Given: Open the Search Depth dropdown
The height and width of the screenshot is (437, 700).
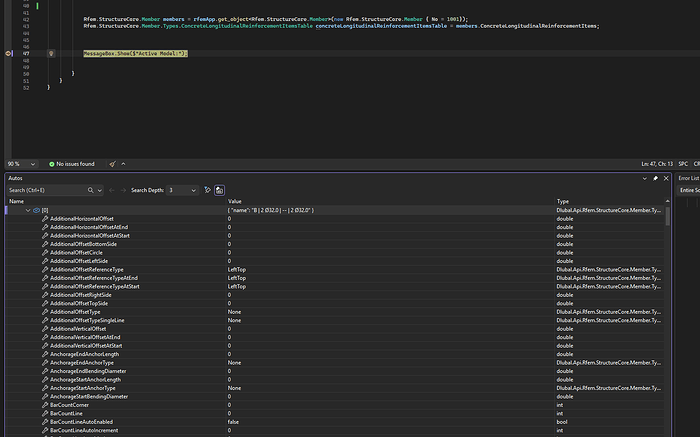Looking at the screenshot, I should click(192, 190).
